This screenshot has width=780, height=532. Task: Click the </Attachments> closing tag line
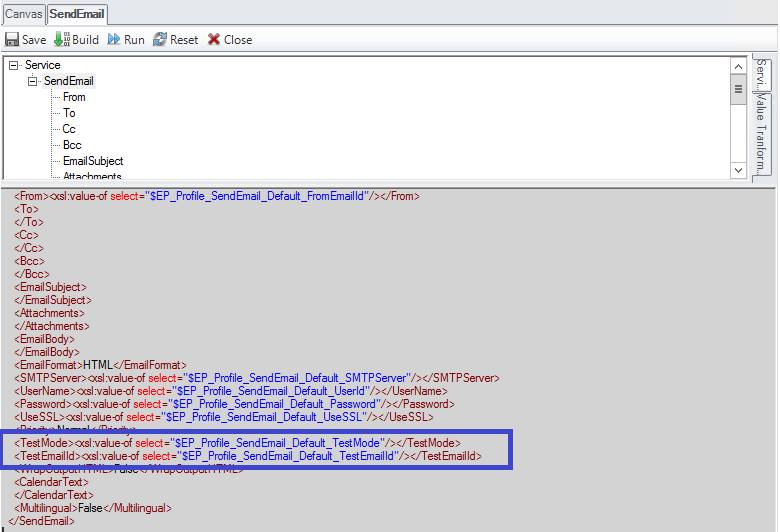click(52, 326)
